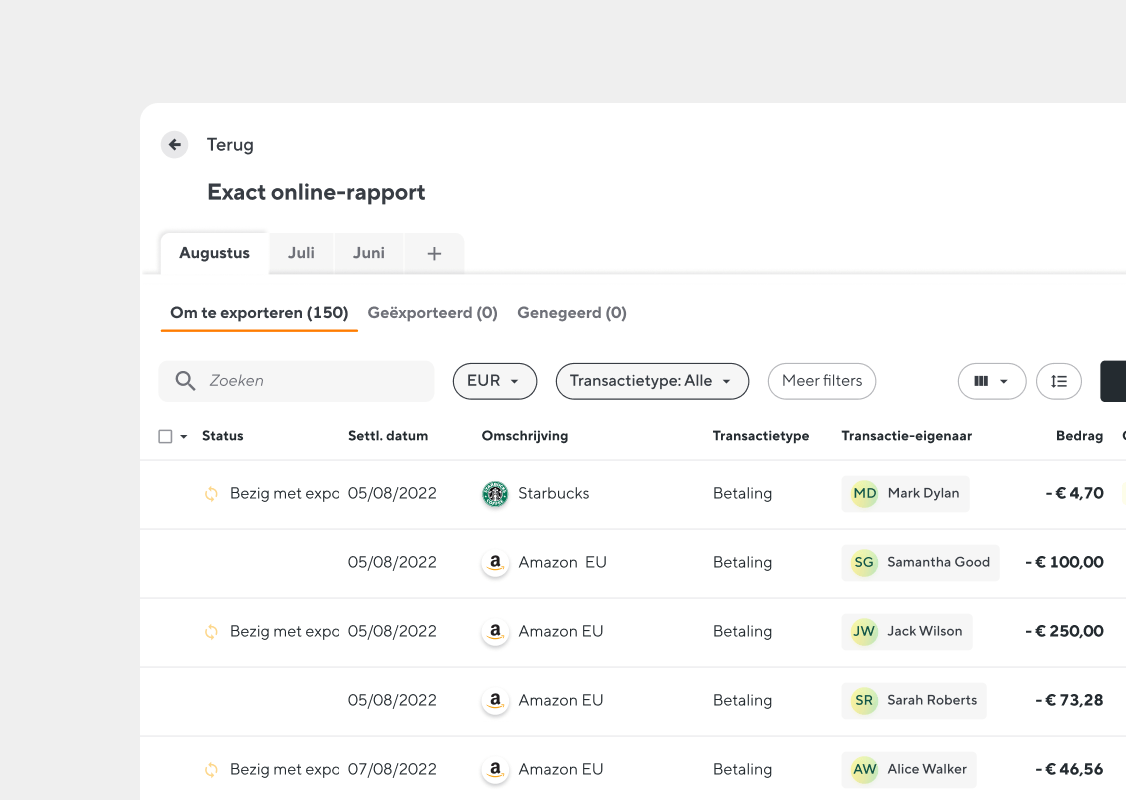Add a new month tab with plus icon
The height and width of the screenshot is (800, 1126).
434,254
